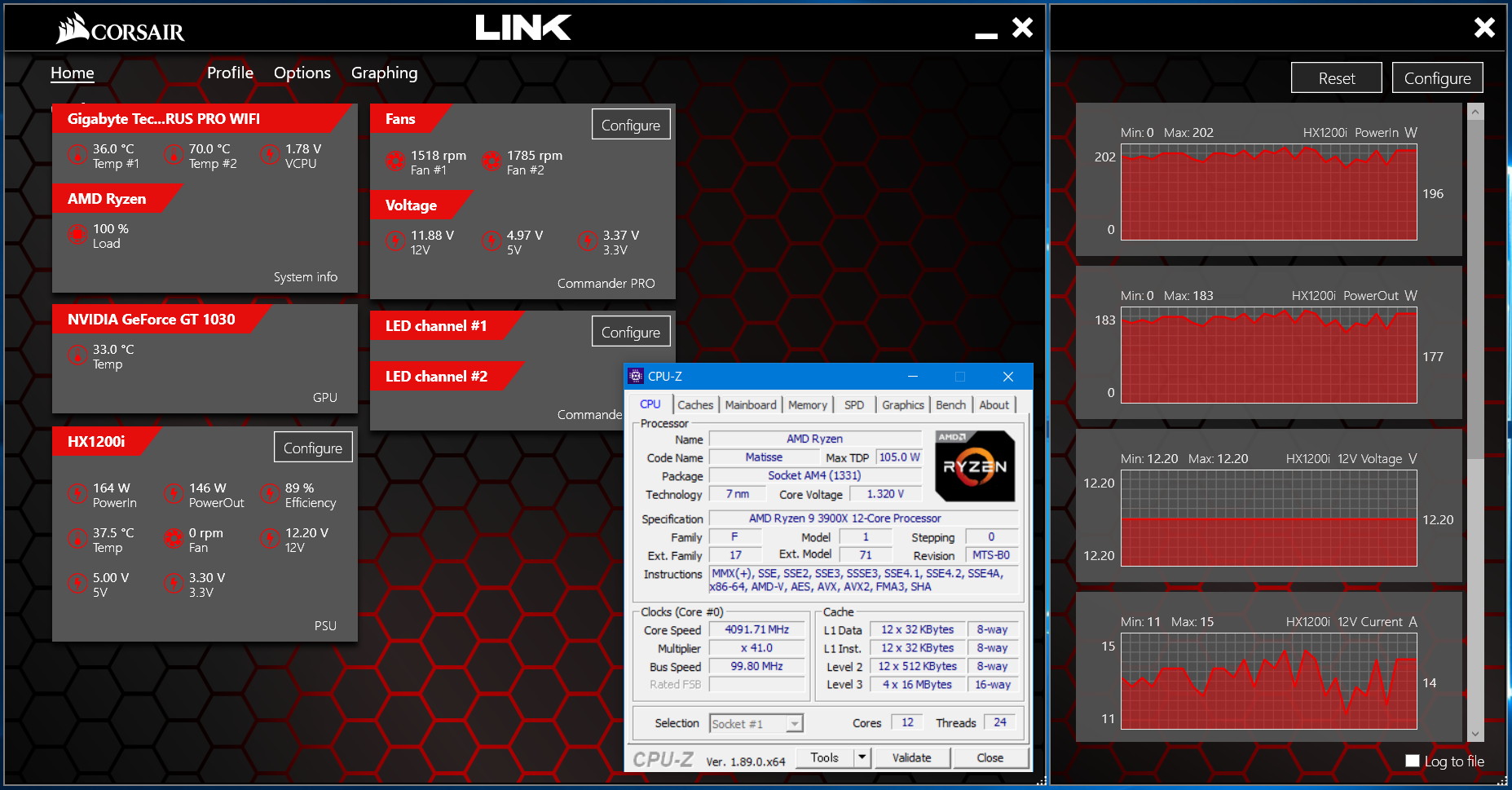Click the HX1200i 3.30 V icon
The width and height of the screenshot is (1512, 790).
[174, 584]
